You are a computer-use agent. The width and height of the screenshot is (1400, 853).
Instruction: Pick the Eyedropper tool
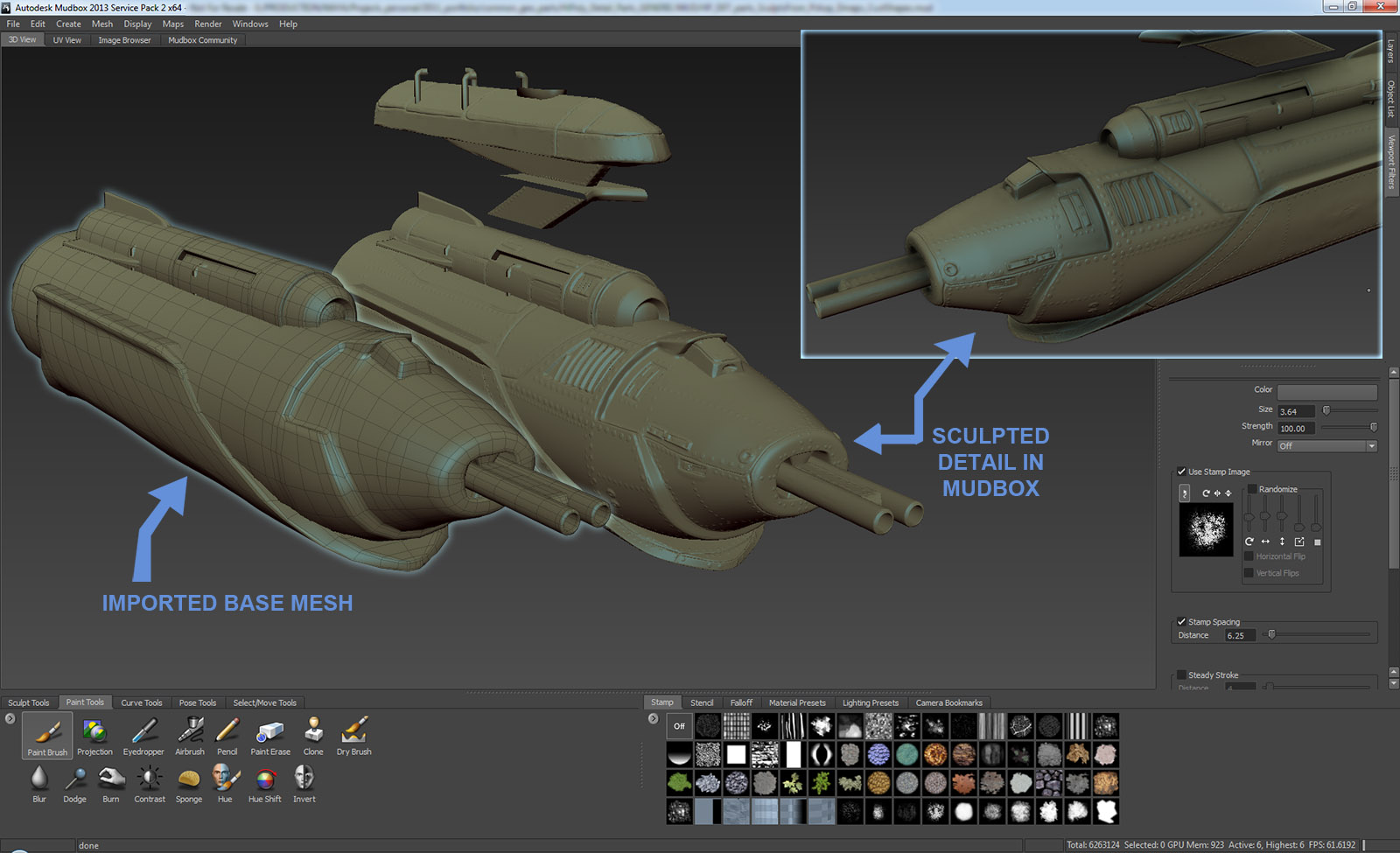[x=143, y=735]
